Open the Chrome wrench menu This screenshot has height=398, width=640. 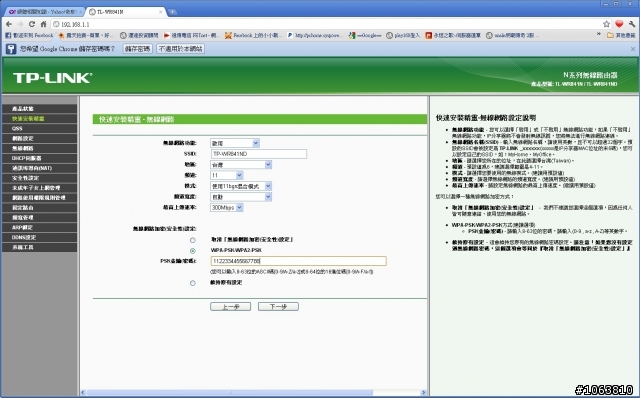coord(632,24)
